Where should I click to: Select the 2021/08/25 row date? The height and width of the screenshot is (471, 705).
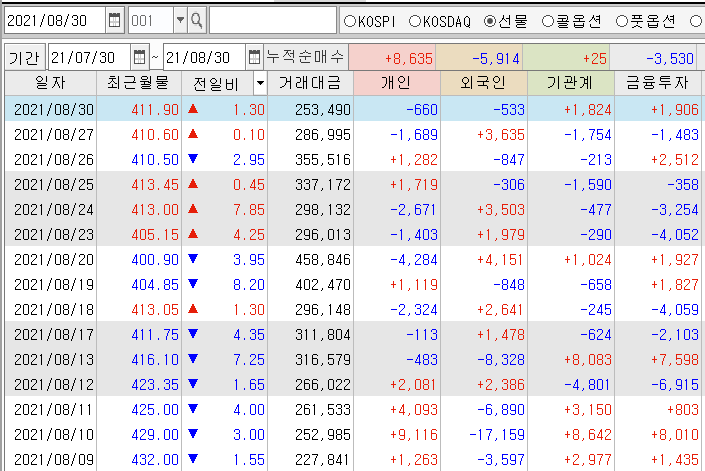tap(54, 185)
